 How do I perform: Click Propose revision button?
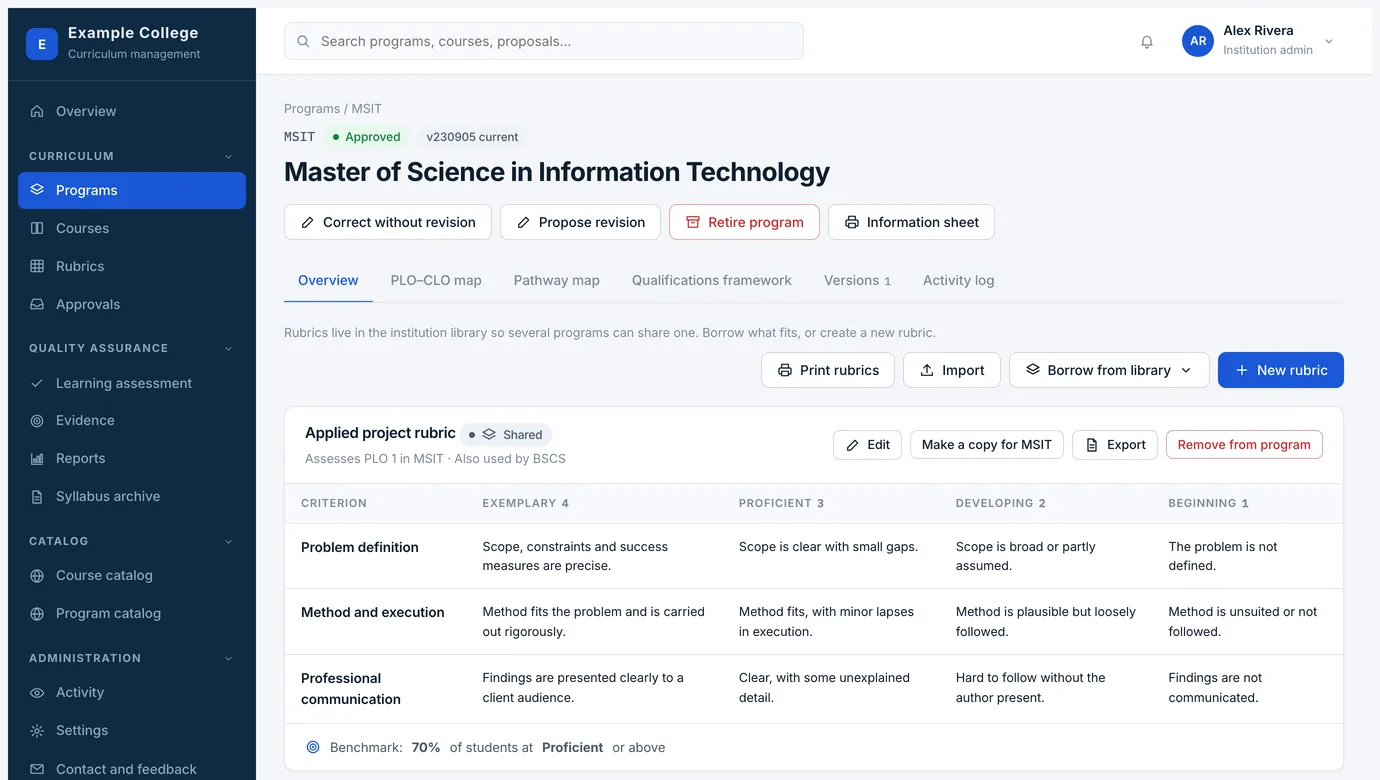(580, 222)
